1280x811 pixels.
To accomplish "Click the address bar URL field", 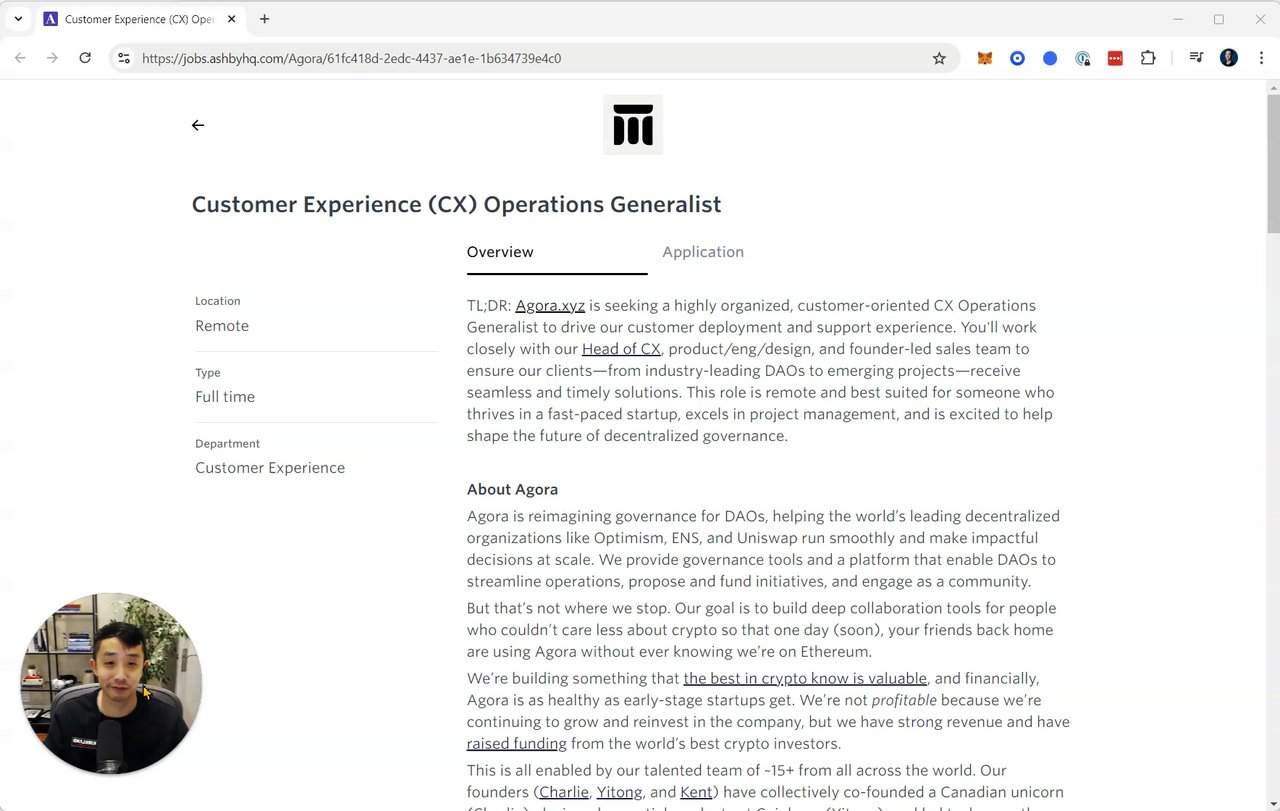I will coord(500,58).
